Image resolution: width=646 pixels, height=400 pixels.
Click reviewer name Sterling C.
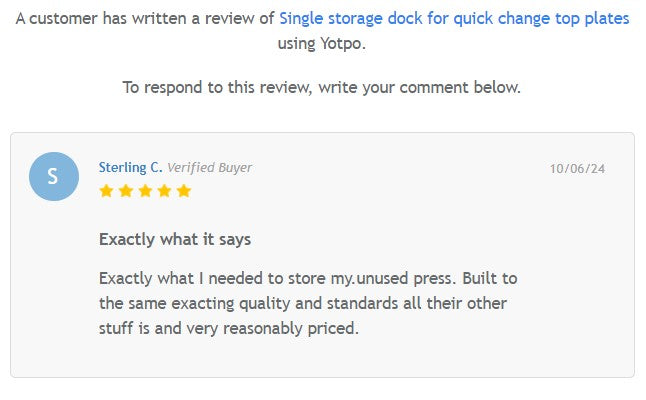click(x=130, y=168)
